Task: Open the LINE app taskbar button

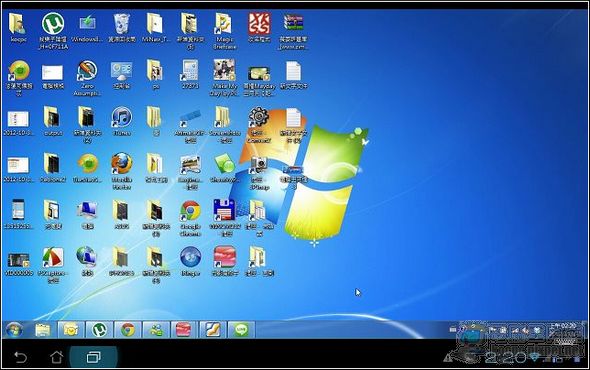Action: pos(241,330)
